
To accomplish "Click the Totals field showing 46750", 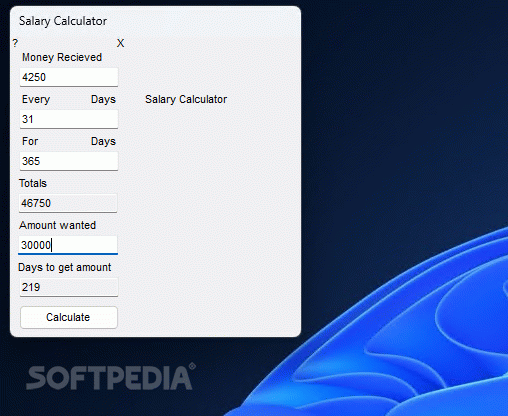I will 68,203.
